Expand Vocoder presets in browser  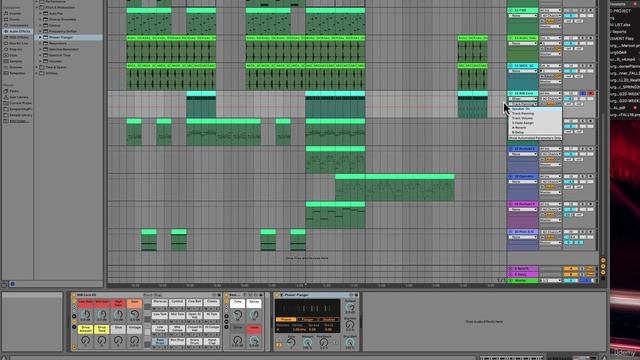pos(40,61)
